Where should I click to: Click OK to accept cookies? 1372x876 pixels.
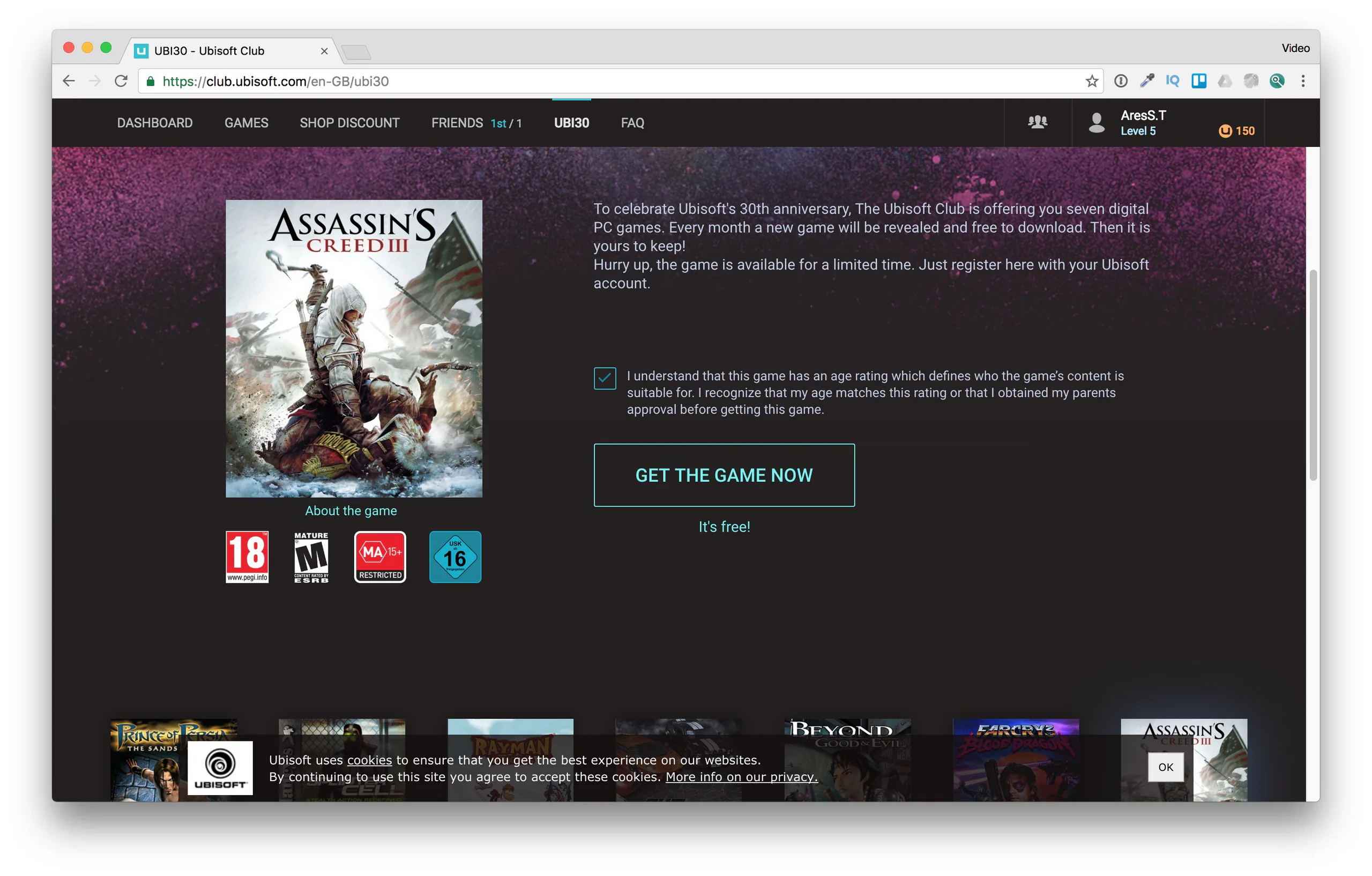click(x=1165, y=767)
